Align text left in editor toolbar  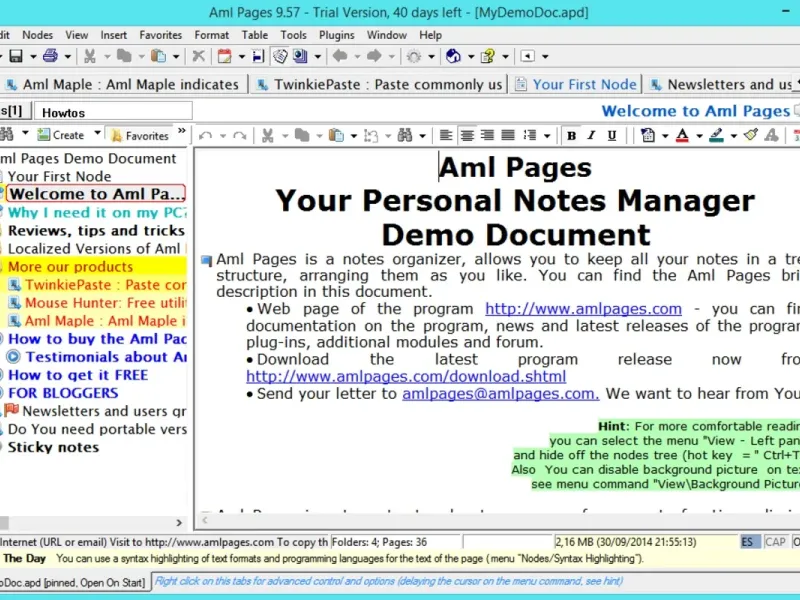point(446,136)
